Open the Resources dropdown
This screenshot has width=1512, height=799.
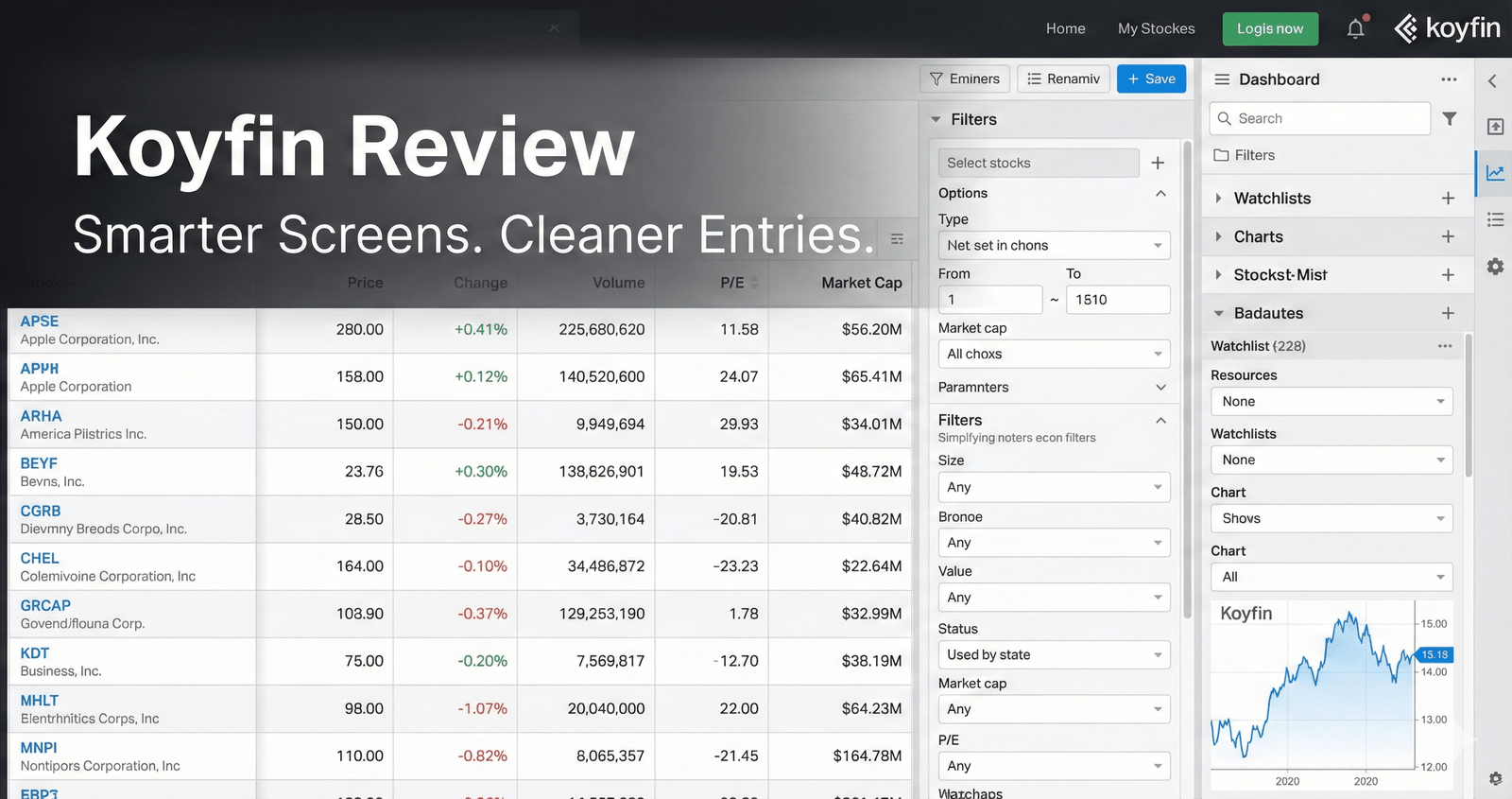pos(1332,401)
